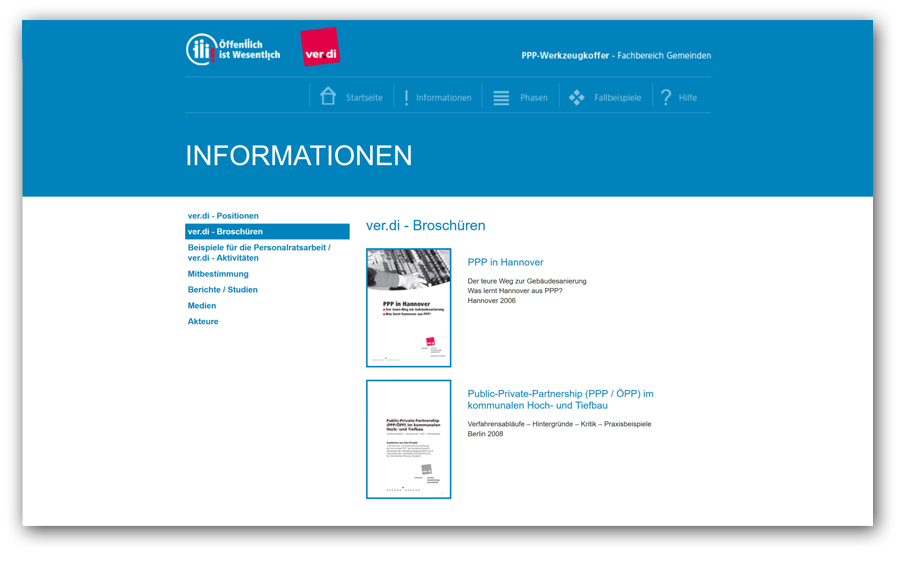900x564 pixels.
Task: Click the text 'Berlin 2008'
Action: (485, 434)
